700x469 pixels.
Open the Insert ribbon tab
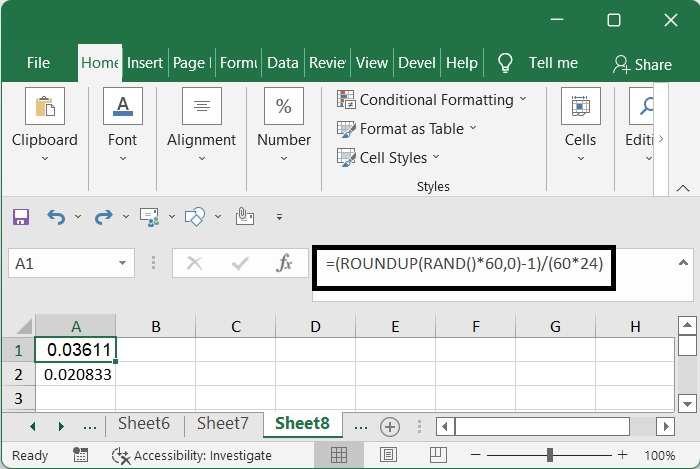coord(145,62)
